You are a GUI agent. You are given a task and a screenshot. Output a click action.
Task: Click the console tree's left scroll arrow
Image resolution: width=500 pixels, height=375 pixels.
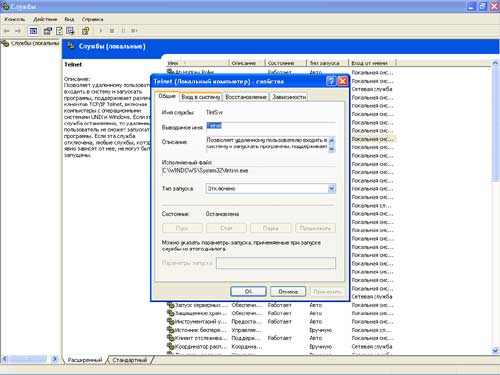click(x=4, y=359)
